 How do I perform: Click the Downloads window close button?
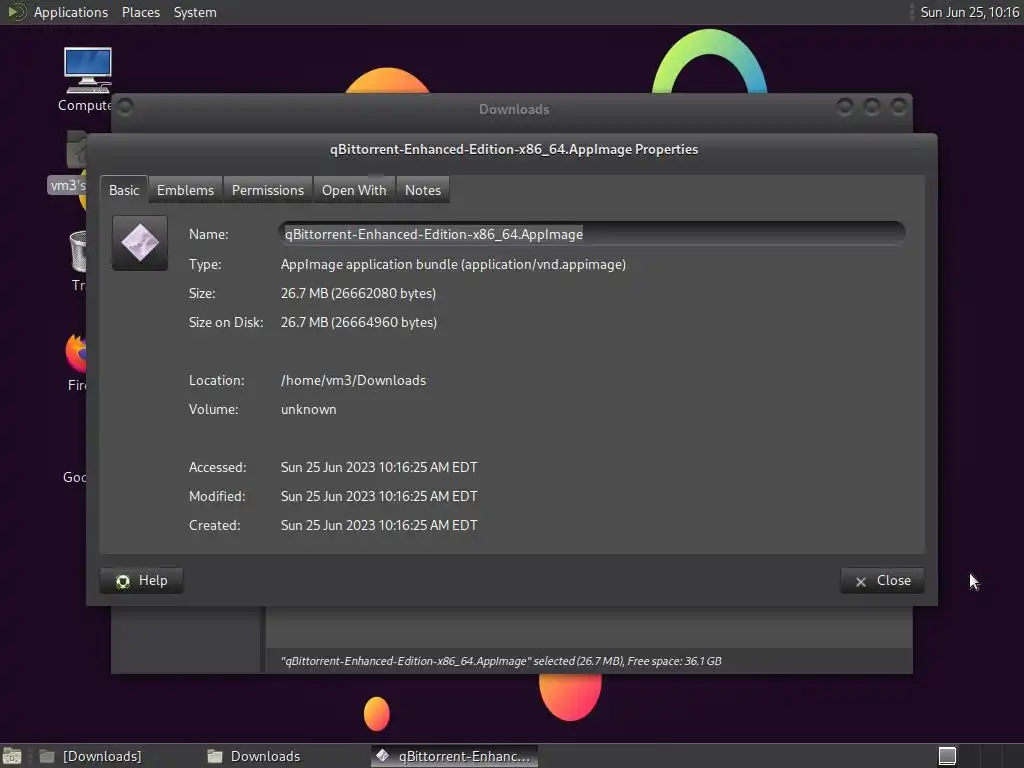coord(899,106)
